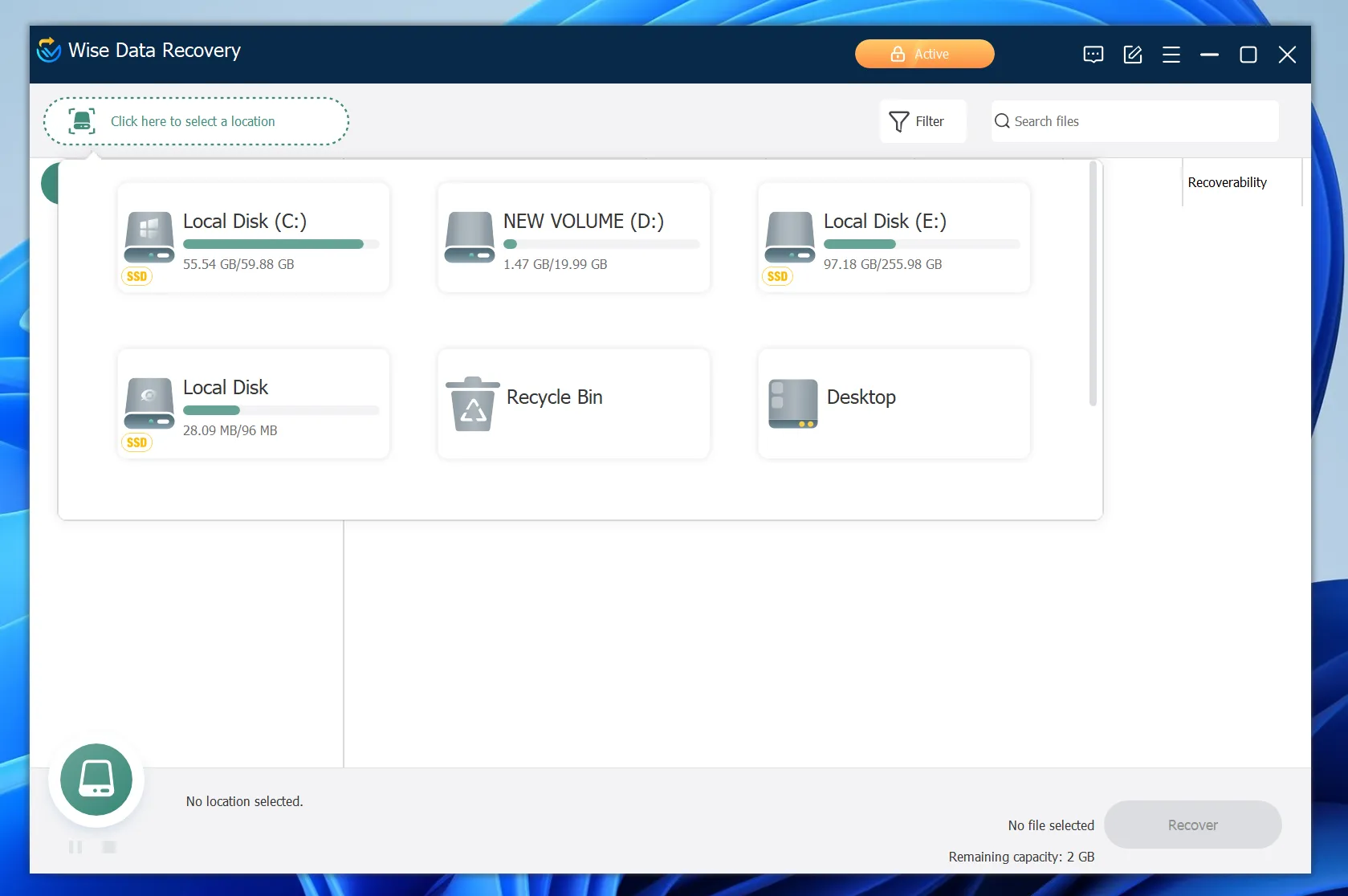Click the Recycle Bin label
The image size is (1348, 896).
point(555,397)
